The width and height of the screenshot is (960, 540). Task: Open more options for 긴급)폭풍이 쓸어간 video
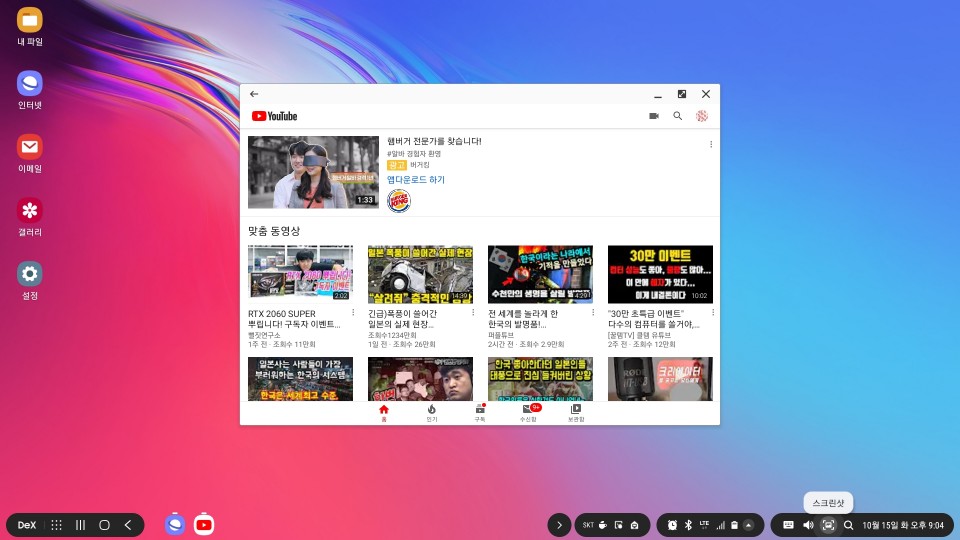pos(473,312)
